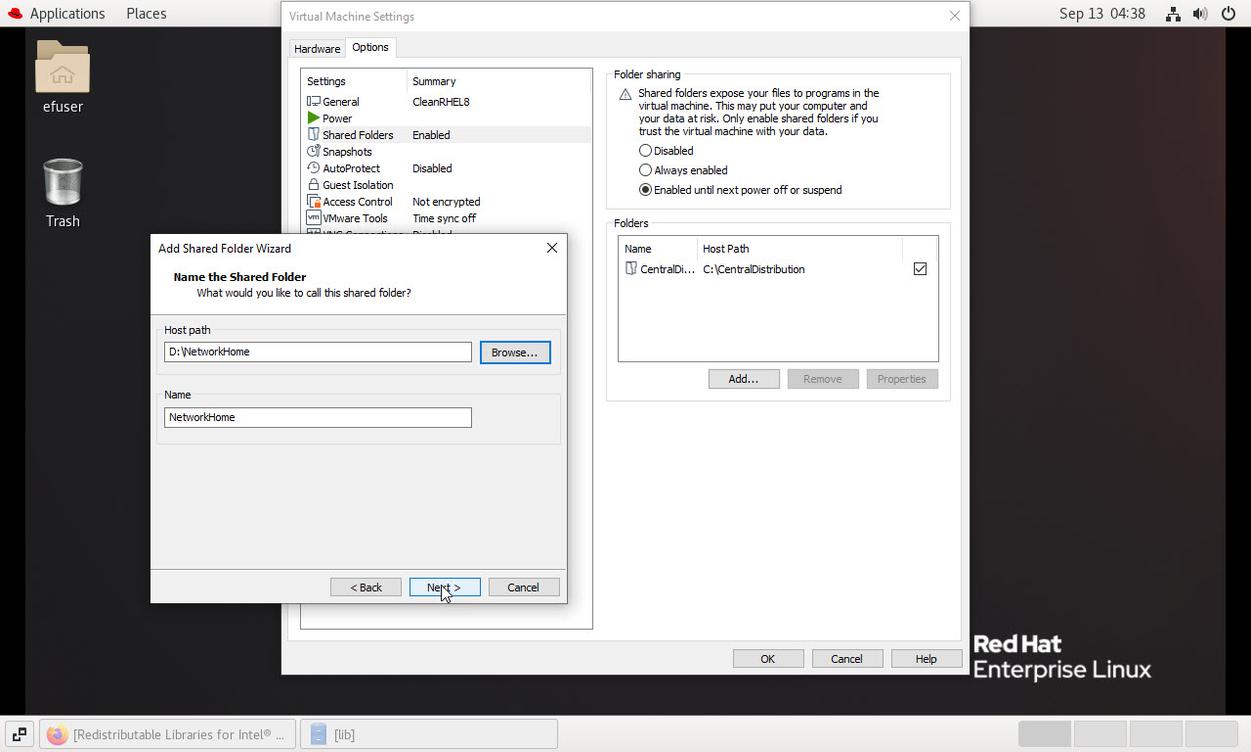
Task: Select the Power settings icon
Action: (x=314, y=118)
